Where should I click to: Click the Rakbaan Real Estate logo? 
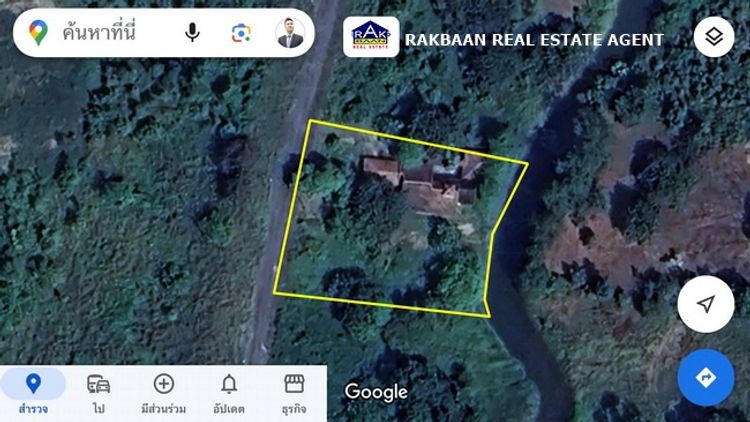coord(371,37)
